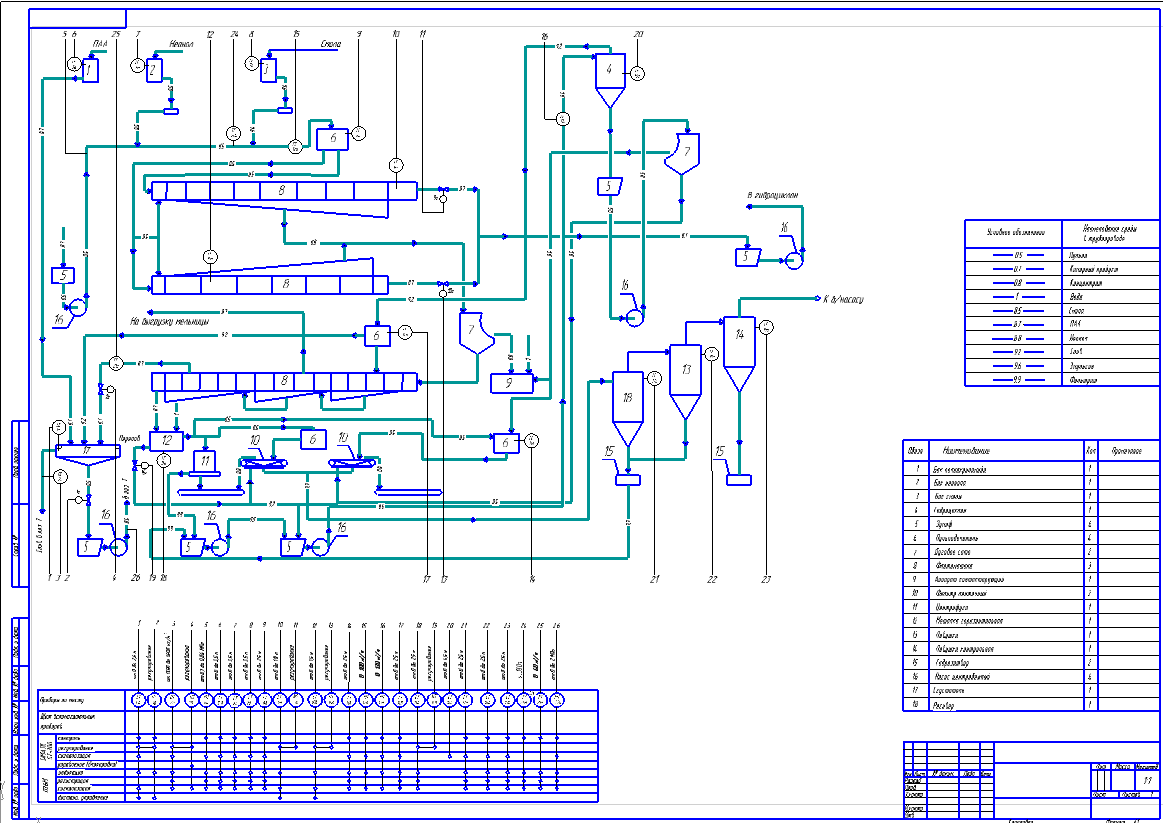Select vessel 1 fed by the ПАА line
This screenshot has height=823, width=1163.
(x=90, y=72)
